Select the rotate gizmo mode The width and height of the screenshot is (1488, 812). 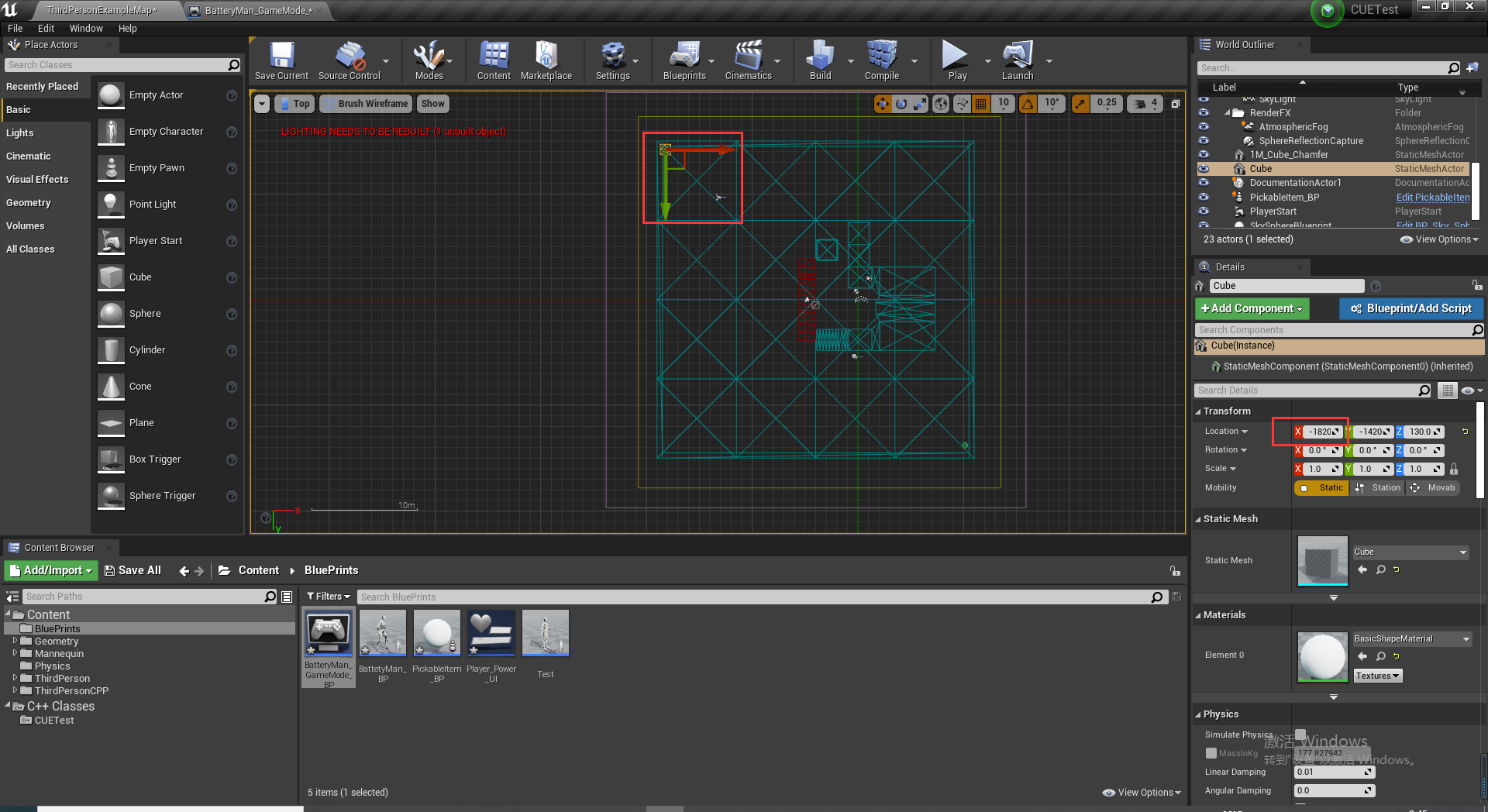tap(901, 104)
